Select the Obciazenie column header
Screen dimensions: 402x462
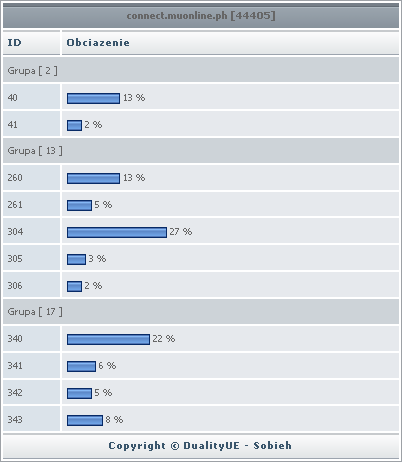pos(230,43)
